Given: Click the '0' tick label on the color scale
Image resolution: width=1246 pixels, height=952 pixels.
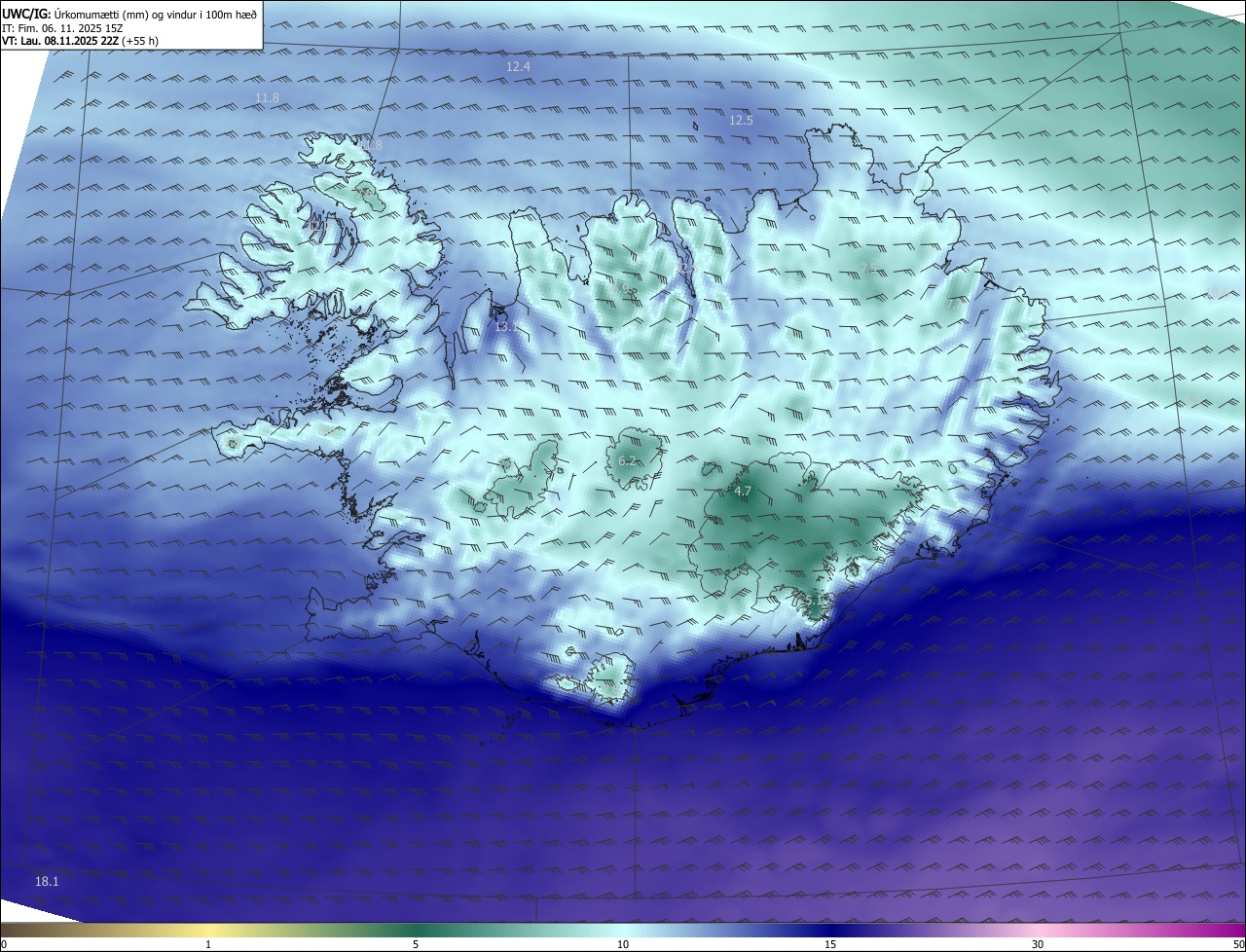Looking at the screenshot, I should point(4,944).
